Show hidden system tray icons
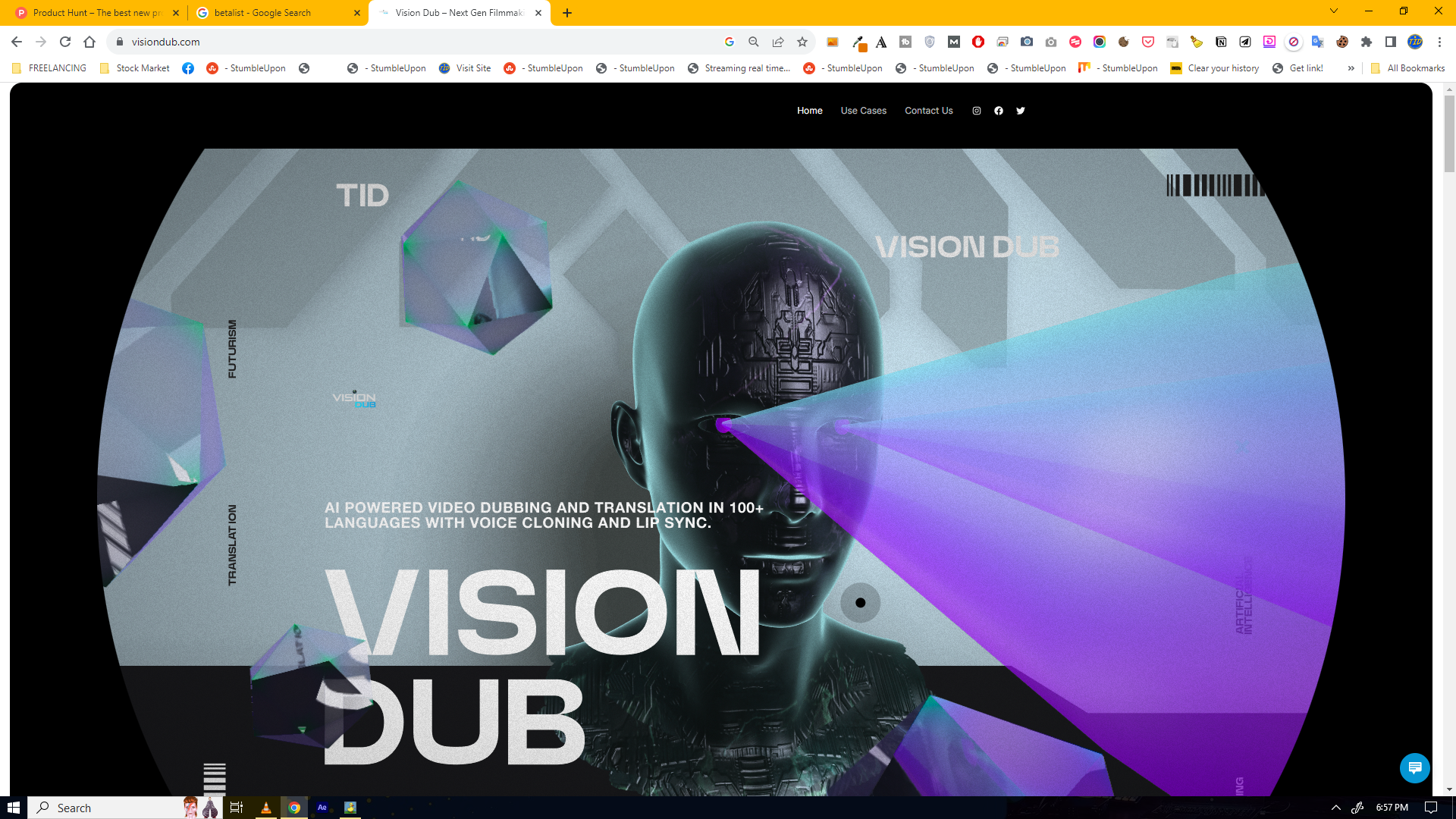Screen dimensions: 1456x819 click(x=1336, y=808)
